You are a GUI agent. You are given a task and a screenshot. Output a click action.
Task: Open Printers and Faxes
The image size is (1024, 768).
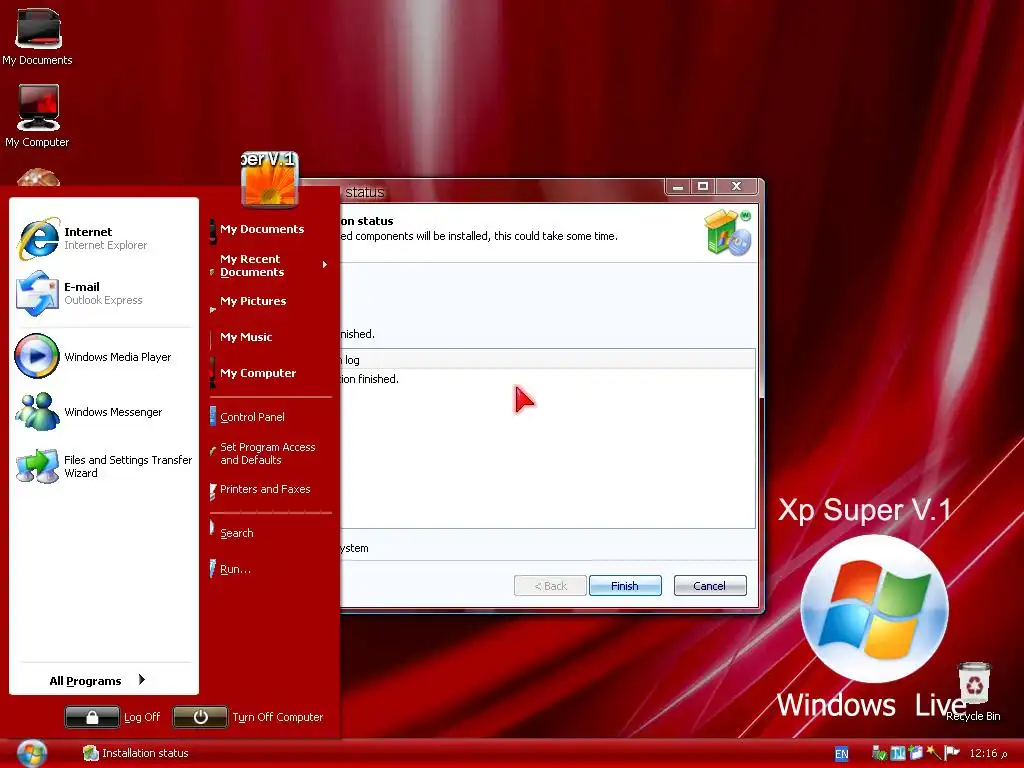pos(264,489)
